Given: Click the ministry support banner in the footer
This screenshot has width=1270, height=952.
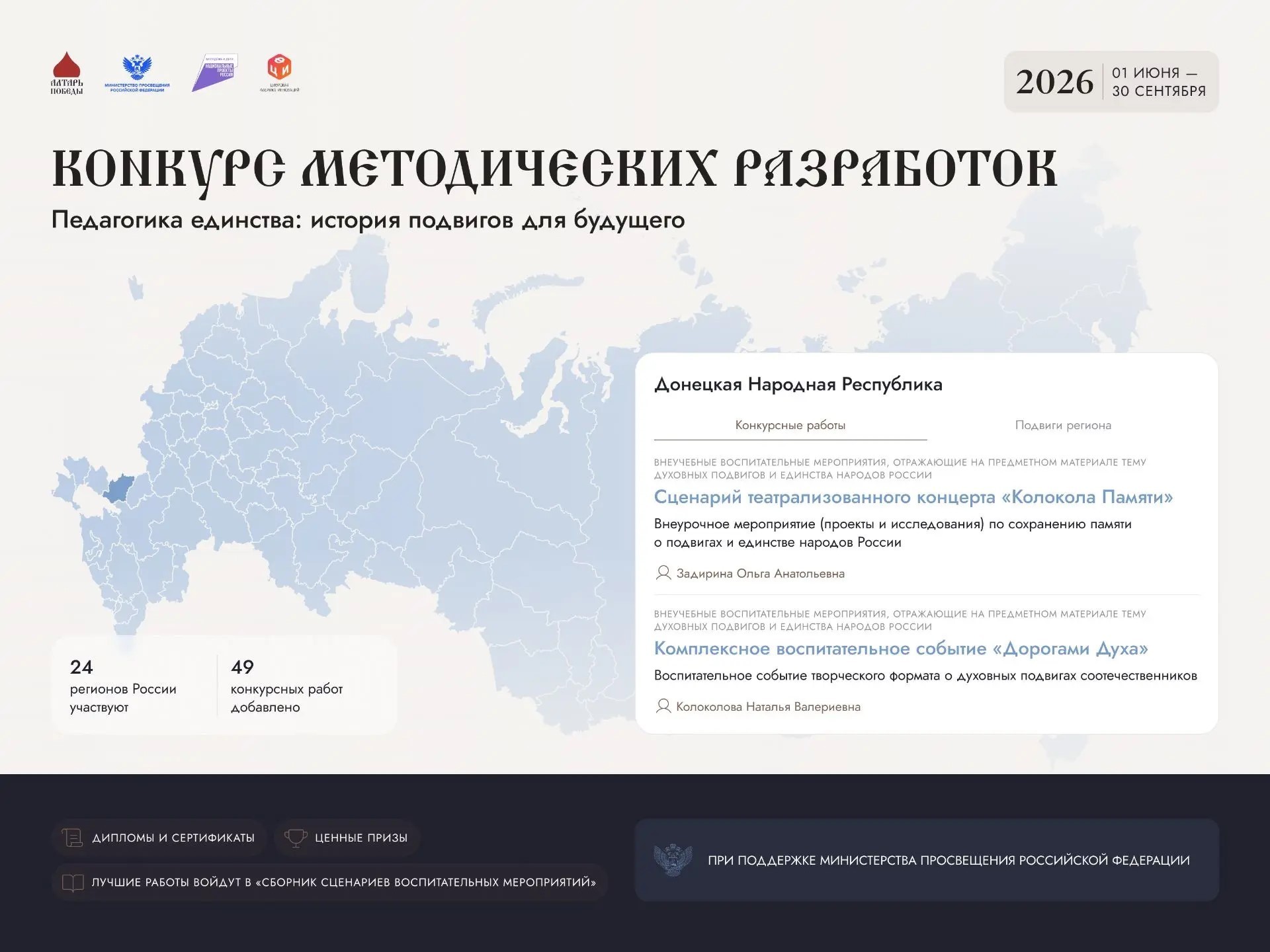Looking at the screenshot, I should point(927,860).
